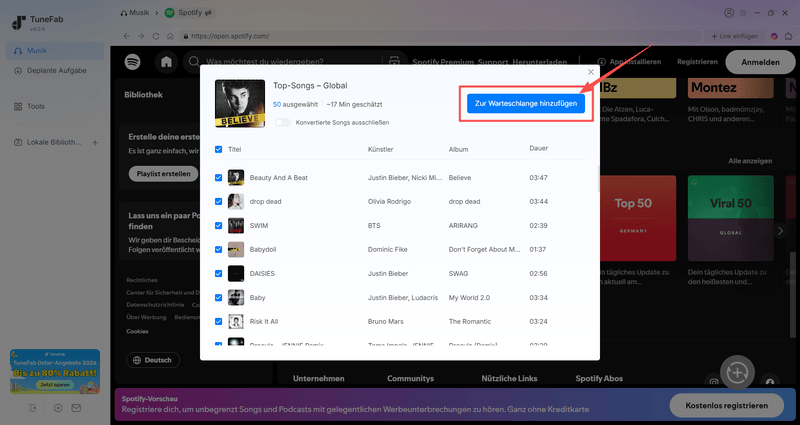
Task: Open the menu icon beside account icon
Action: [743, 13]
